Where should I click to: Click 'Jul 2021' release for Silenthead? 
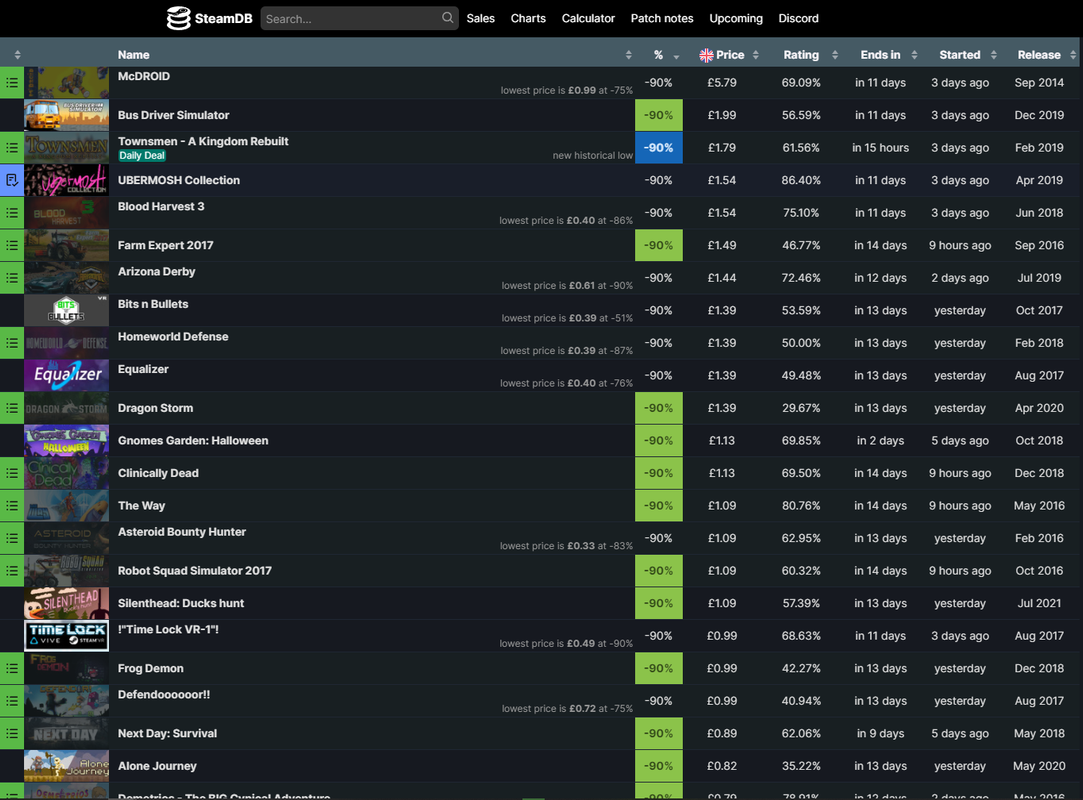coord(1039,603)
